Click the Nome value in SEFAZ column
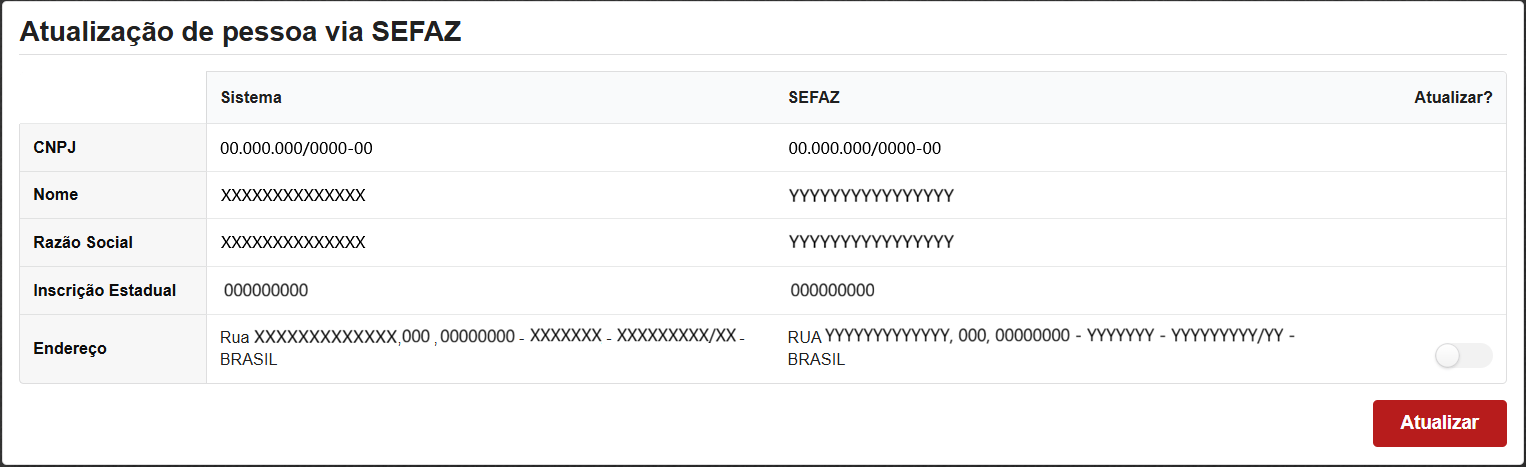This screenshot has width=1526, height=467. (871, 196)
